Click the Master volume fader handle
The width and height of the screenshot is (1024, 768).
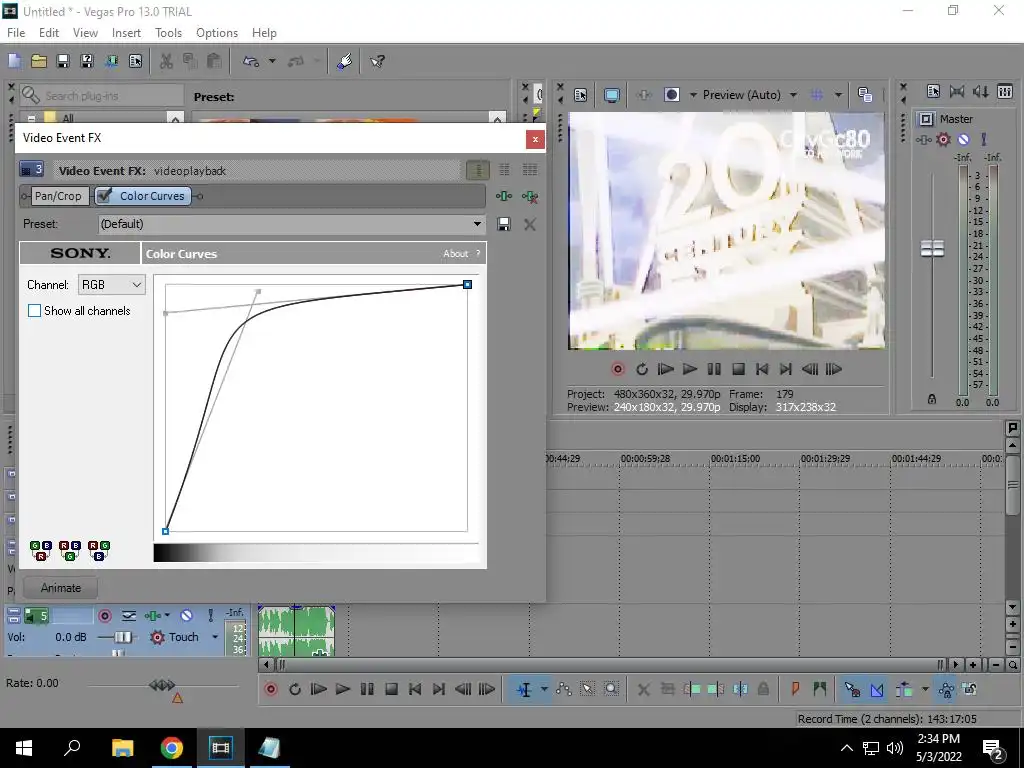(x=932, y=248)
